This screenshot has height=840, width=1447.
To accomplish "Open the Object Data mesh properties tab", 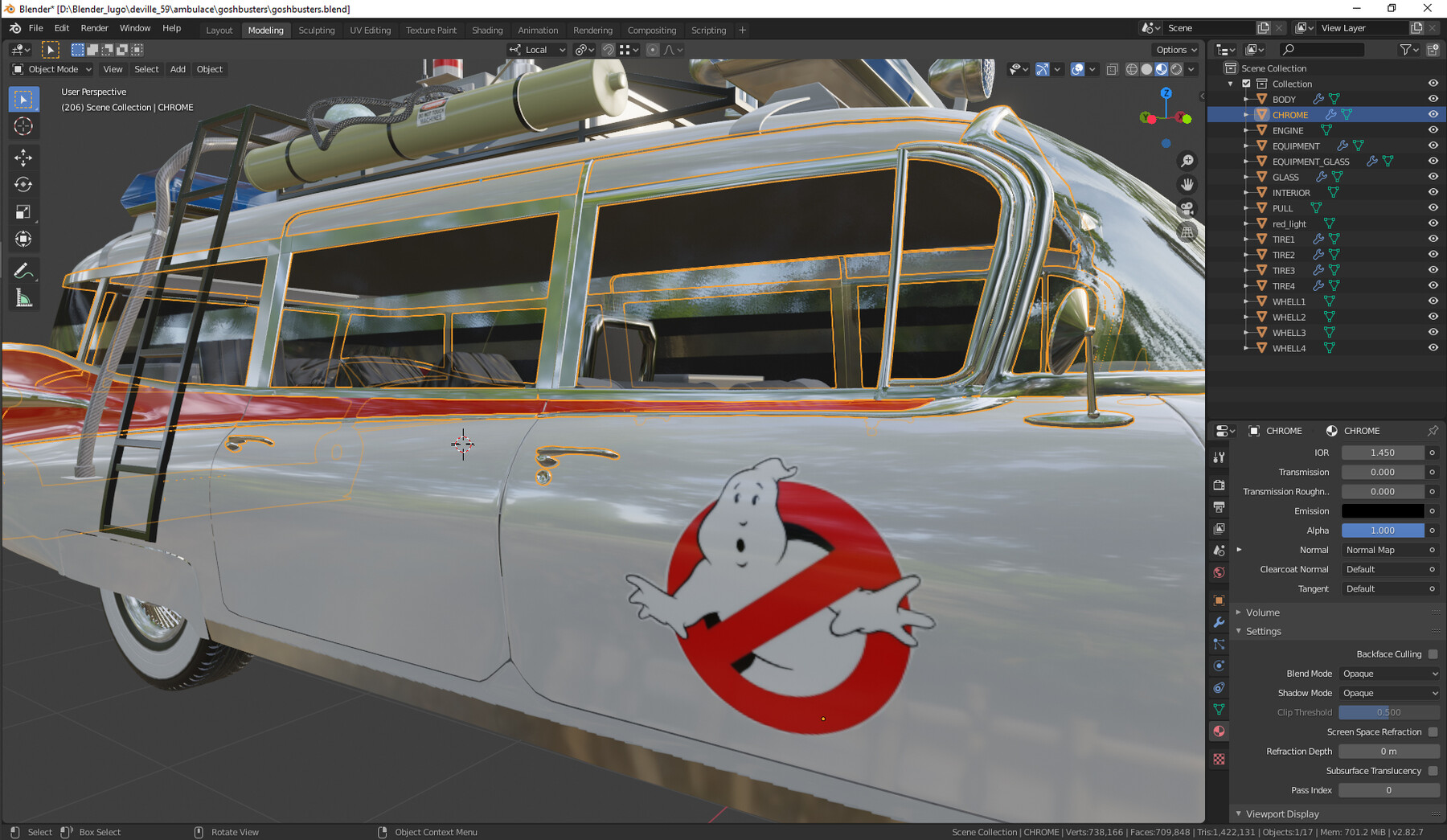I will tap(1219, 710).
